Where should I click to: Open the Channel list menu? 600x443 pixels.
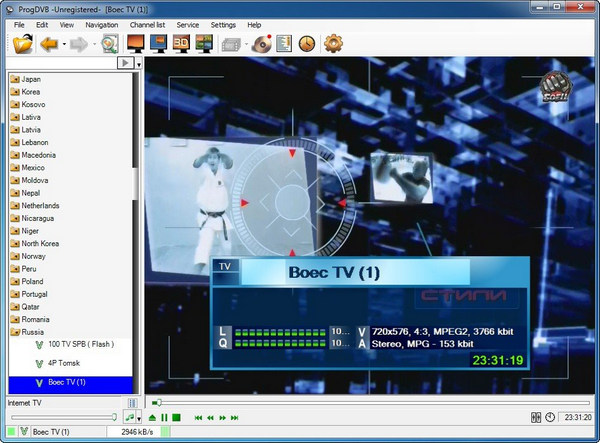pos(147,24)
